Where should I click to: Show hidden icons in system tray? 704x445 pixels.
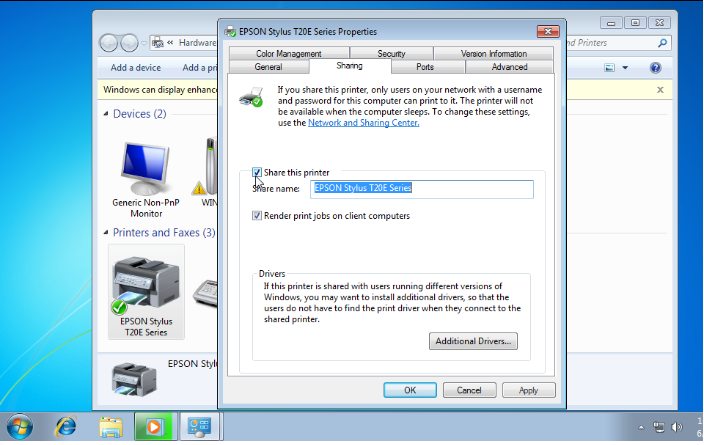[641, 427]
